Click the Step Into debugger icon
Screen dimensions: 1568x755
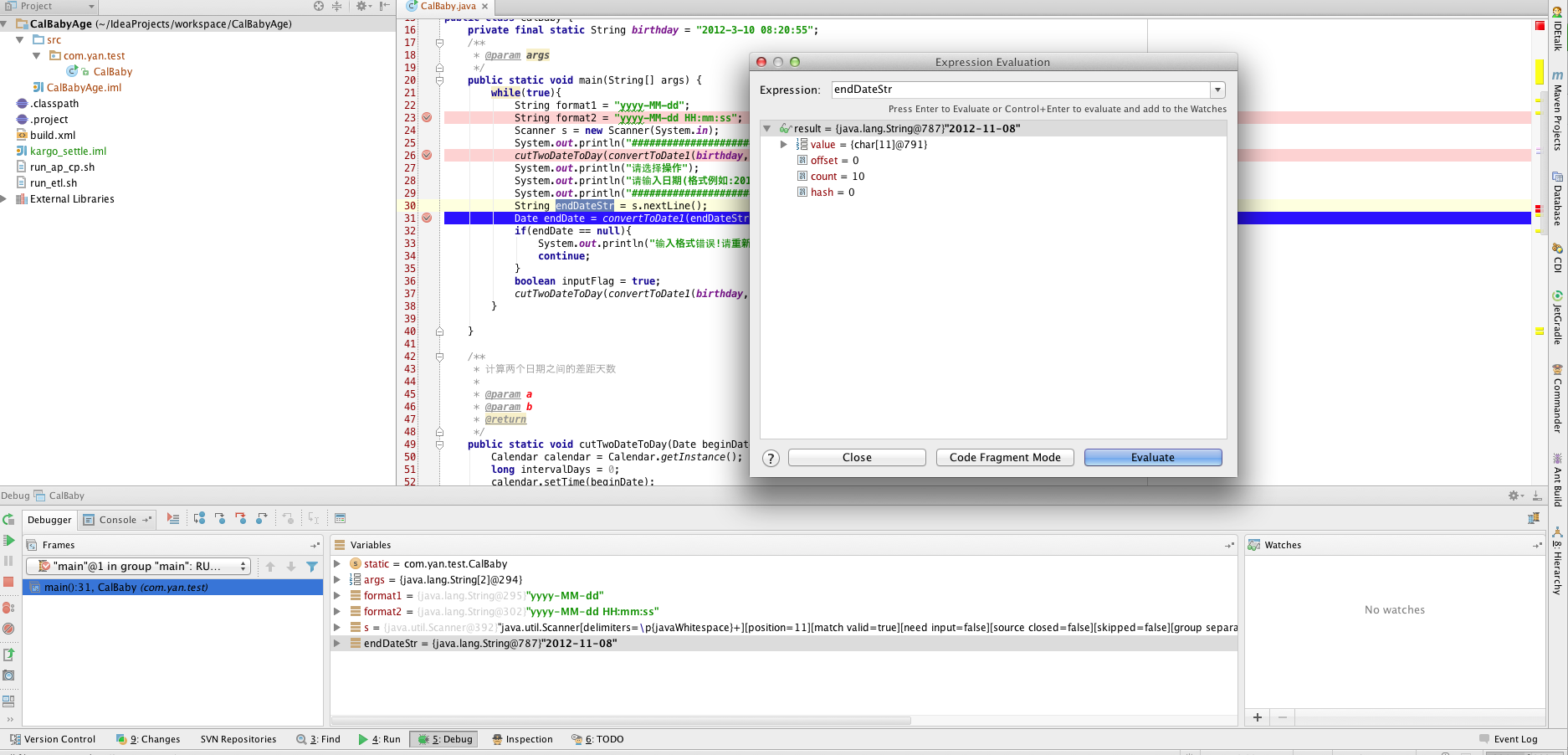(220, 519)
